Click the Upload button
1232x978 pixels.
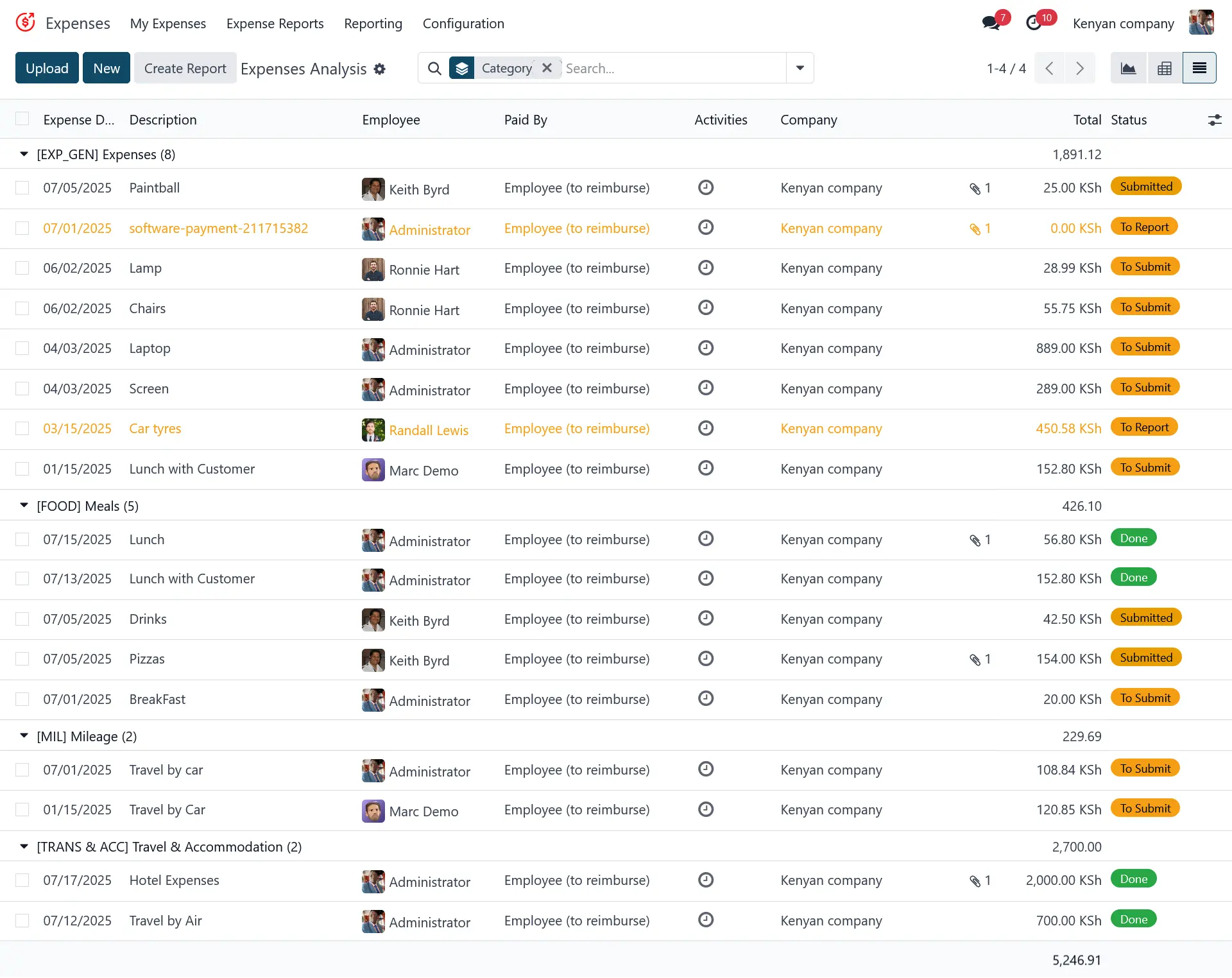pyautogui.click(x=47, y=68)
